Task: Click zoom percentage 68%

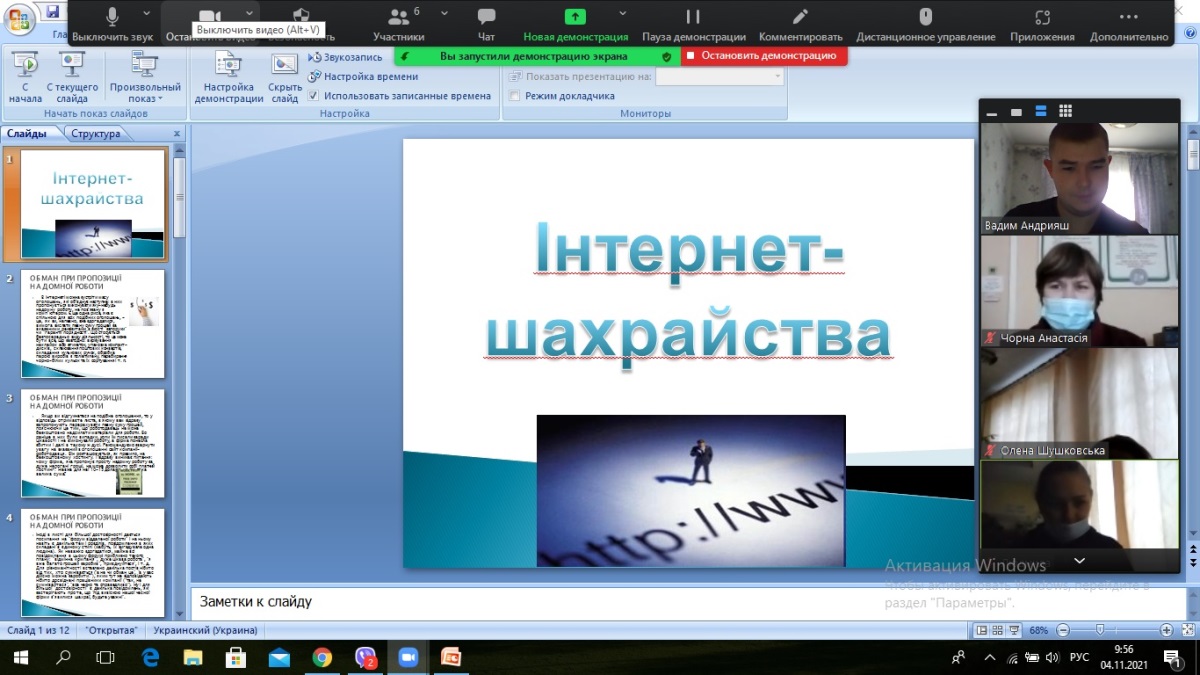Action: tap(1039, 630)
